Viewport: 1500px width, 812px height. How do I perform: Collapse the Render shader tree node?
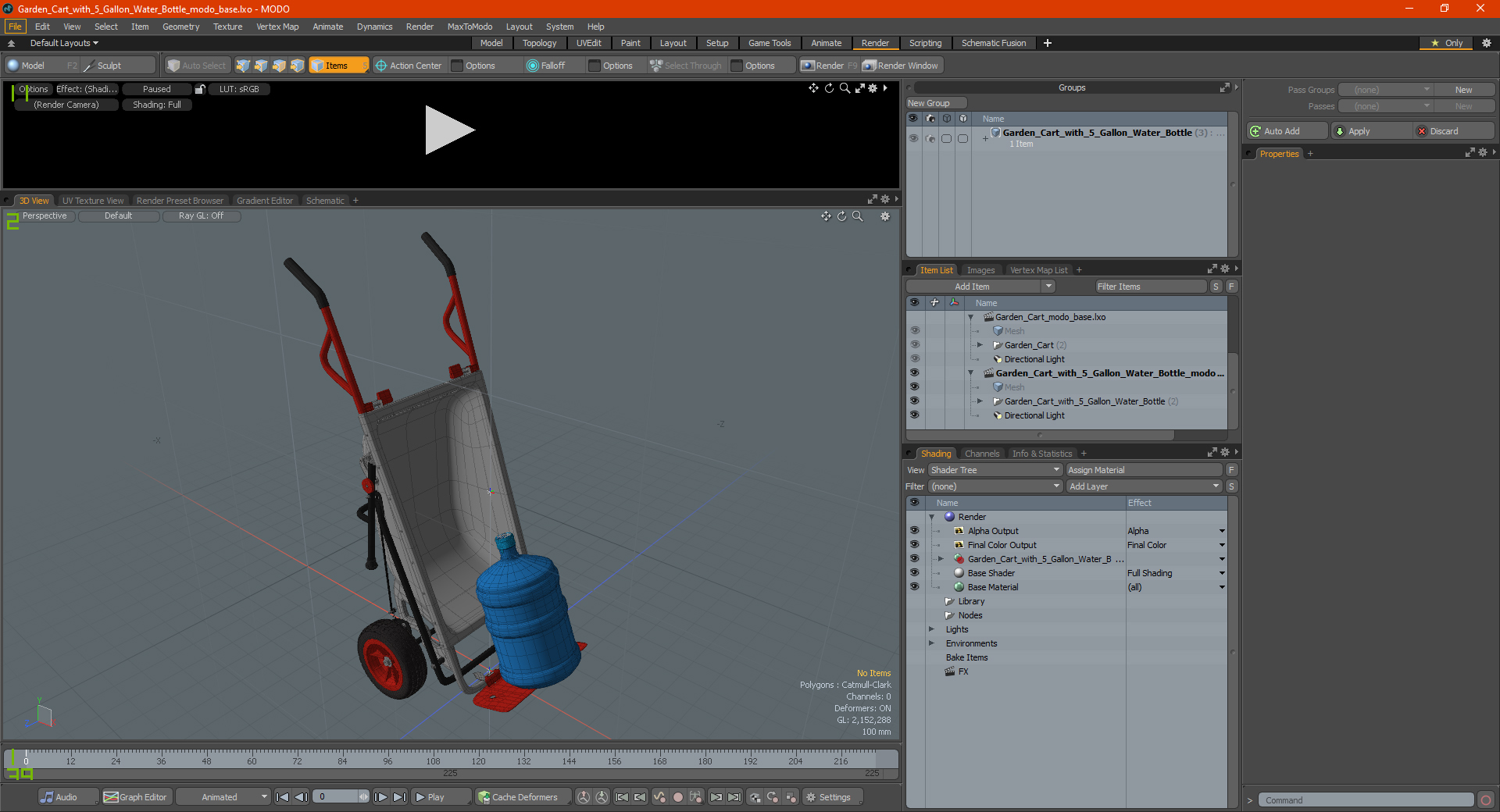pos(931,517)
